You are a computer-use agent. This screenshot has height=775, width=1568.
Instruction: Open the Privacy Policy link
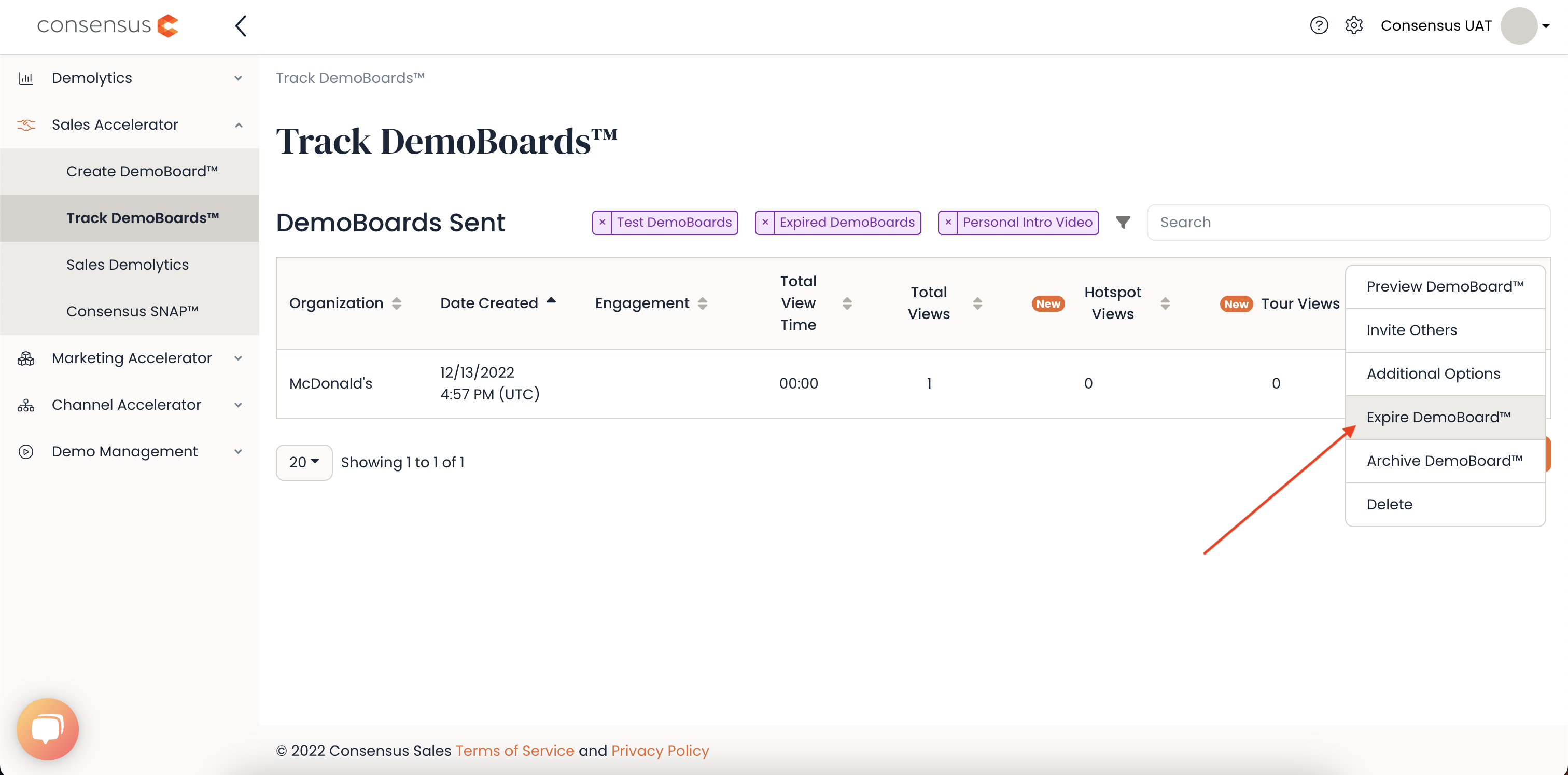point(660,751)
